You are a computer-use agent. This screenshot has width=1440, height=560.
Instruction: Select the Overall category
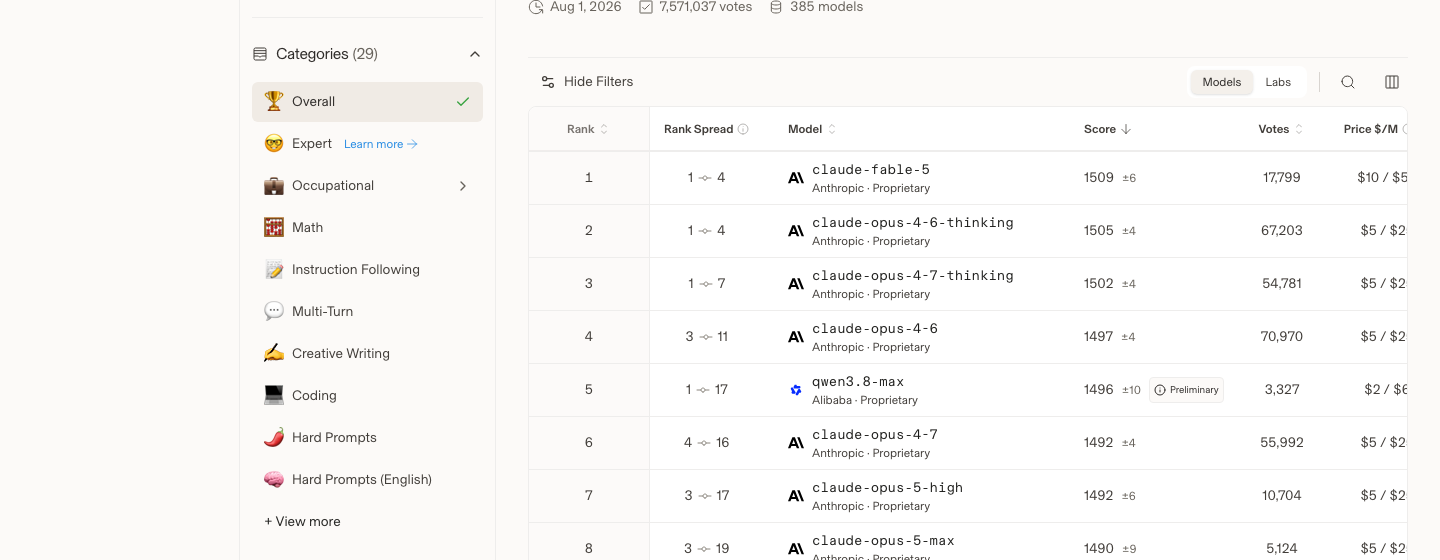pos(367,102)
